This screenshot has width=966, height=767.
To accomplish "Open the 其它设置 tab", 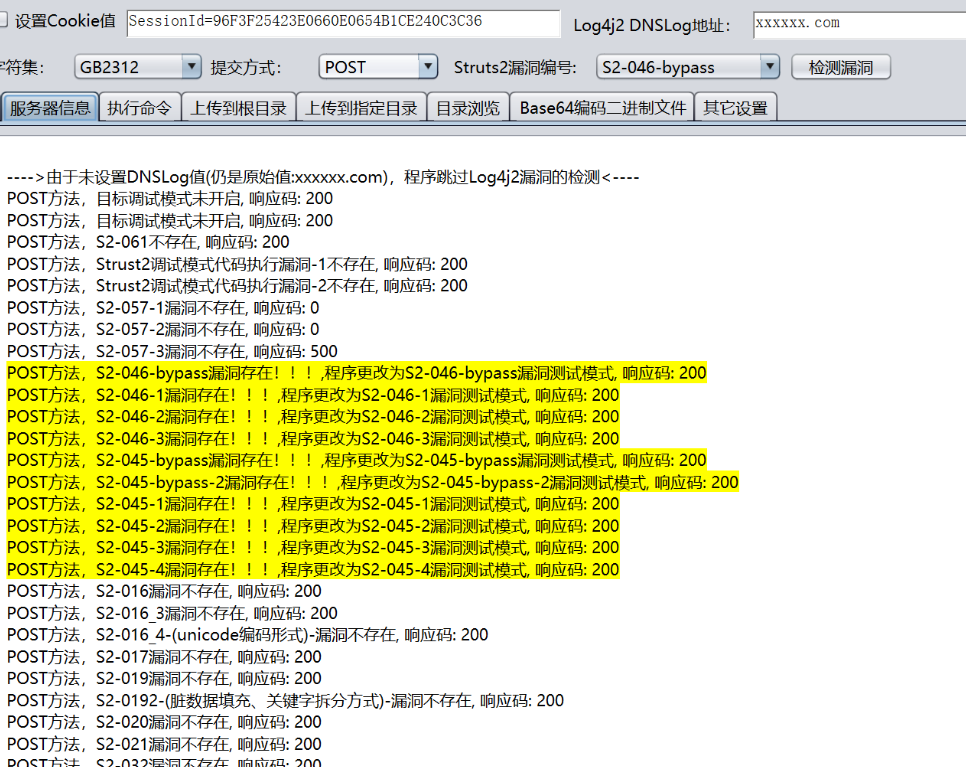I will pyautogui.click(x=735, y=108).
